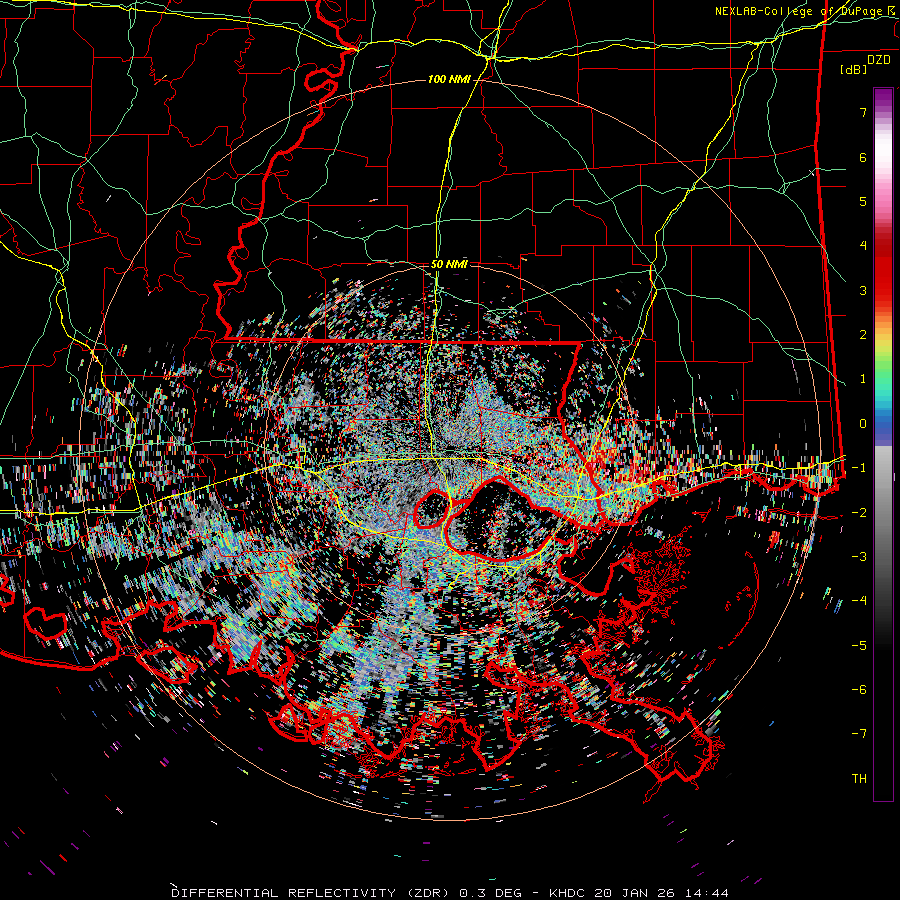Click the DZD legend title
Image resolution: width=900 pixels, height=900 pixels.
[879, 60]
